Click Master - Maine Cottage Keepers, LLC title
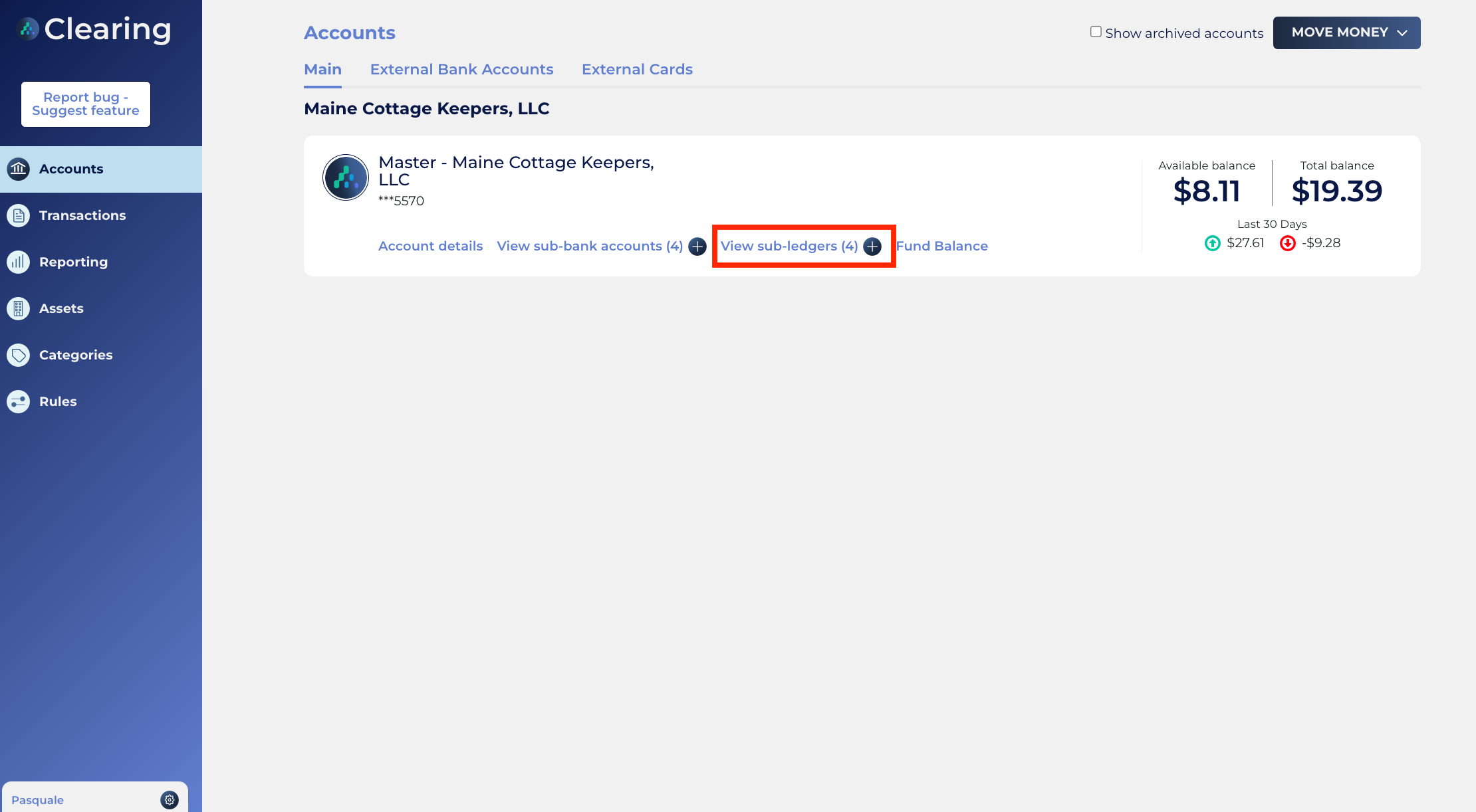The width and height of the screenshot is (1476, 812). tap(516, 171)
